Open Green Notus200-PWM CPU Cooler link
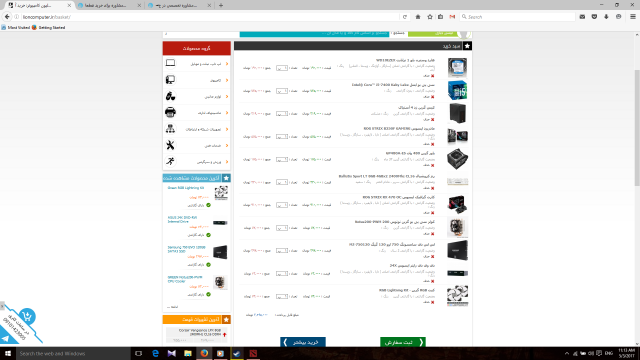 coord(185,279)
